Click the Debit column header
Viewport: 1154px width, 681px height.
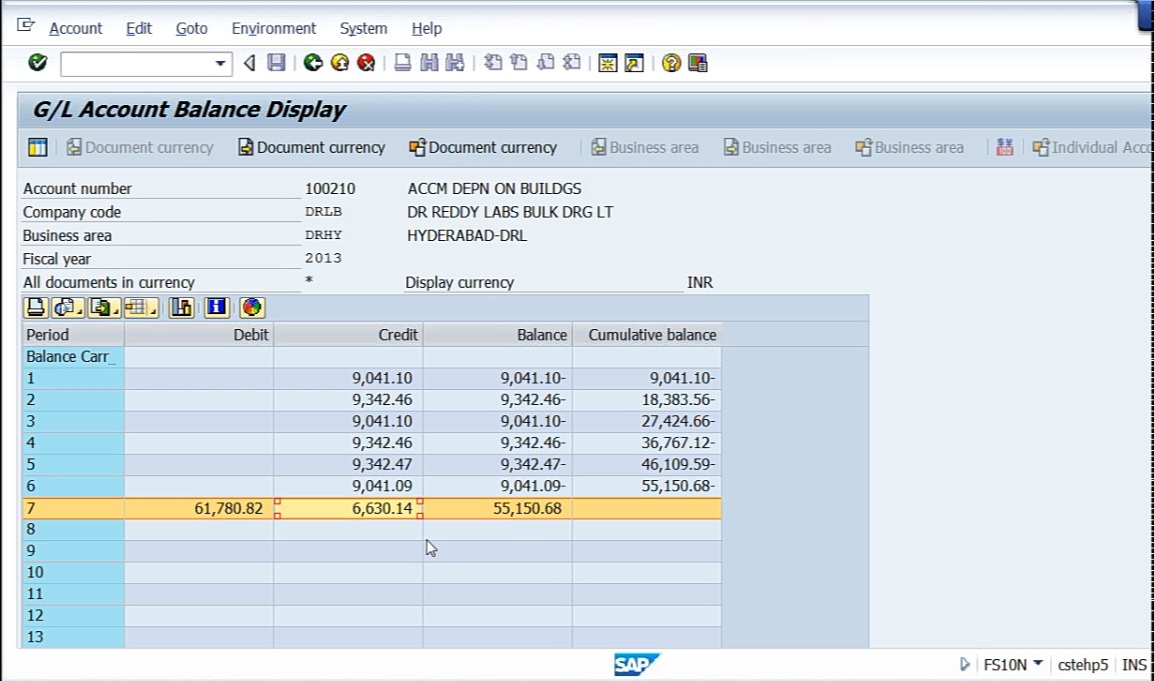click(x=199, y=335)
